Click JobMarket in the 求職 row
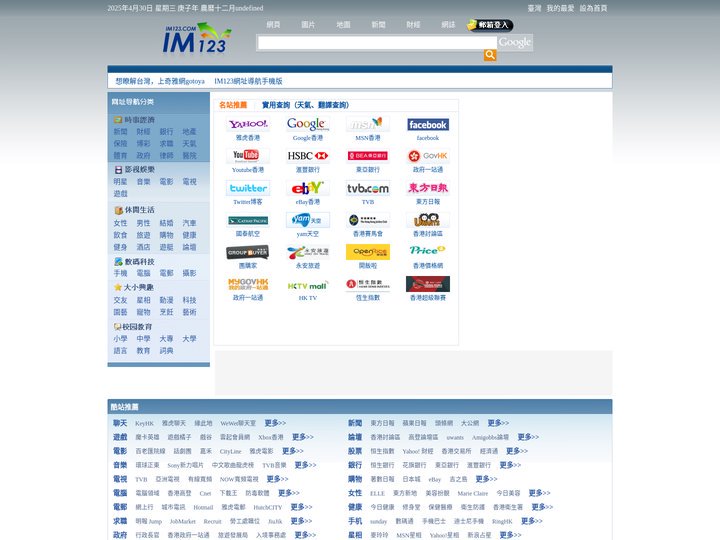 tap(182, 522)
